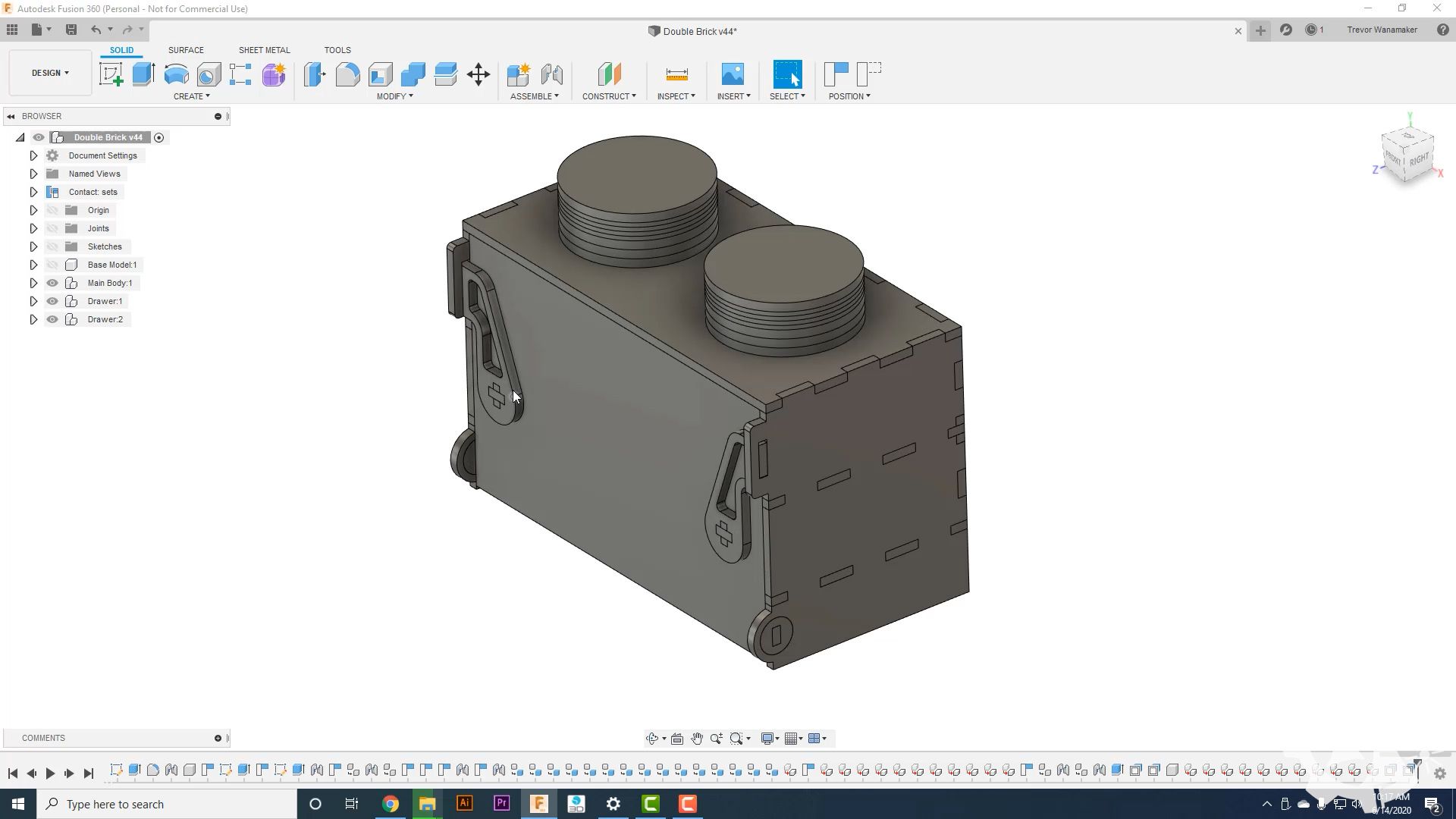The image size is (1456, 819).
Task: Select the Move/Copy cross-arrows tool
Action: pos(479,74)
